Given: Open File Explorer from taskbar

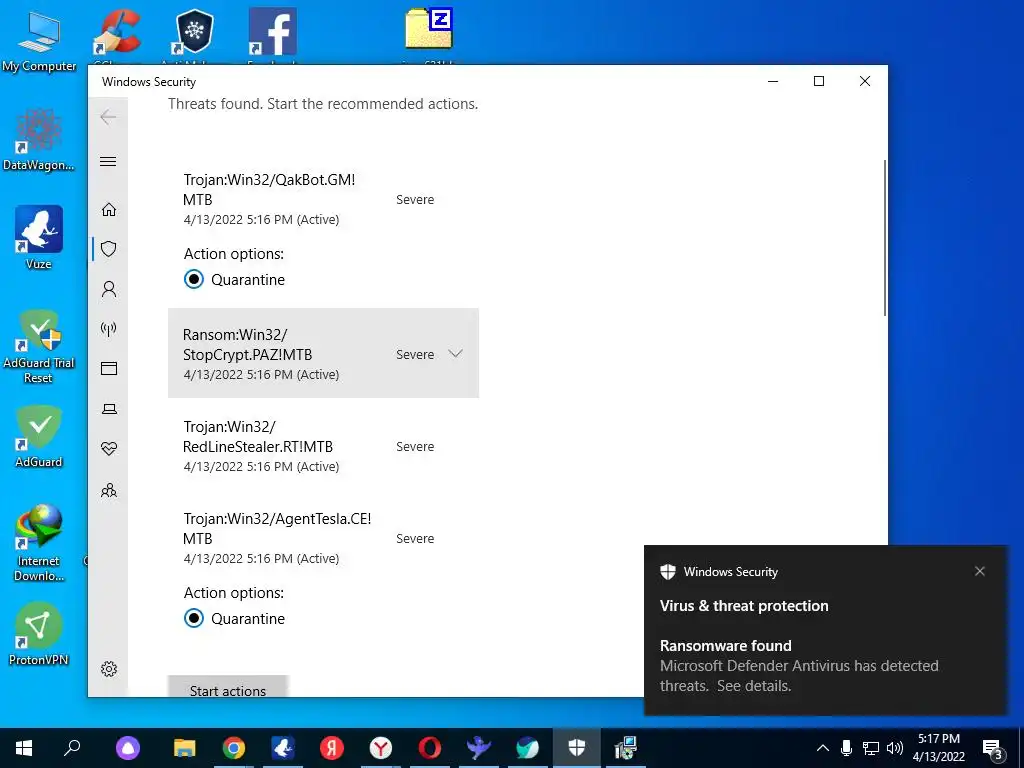Looking at the screenshot, I should (184, 748).
